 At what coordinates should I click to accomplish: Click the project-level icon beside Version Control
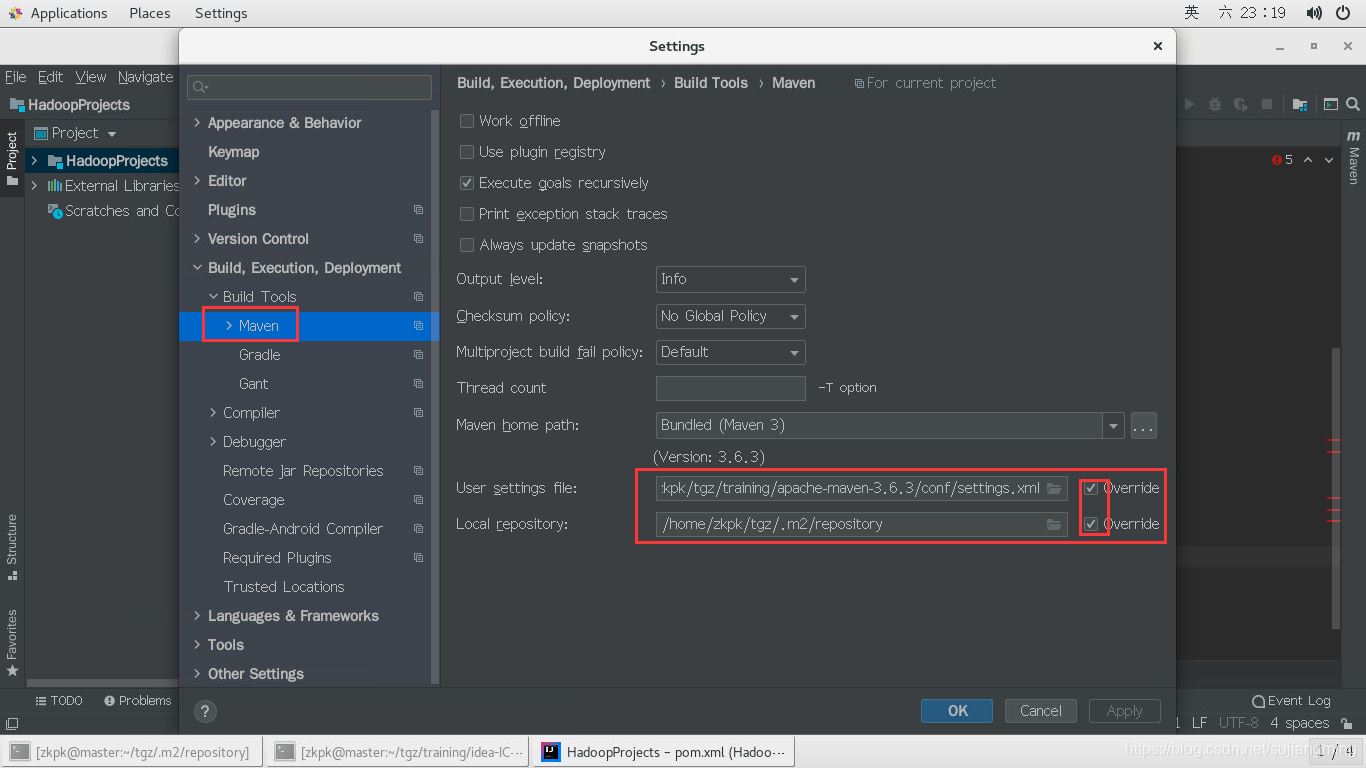pos(418,239)
